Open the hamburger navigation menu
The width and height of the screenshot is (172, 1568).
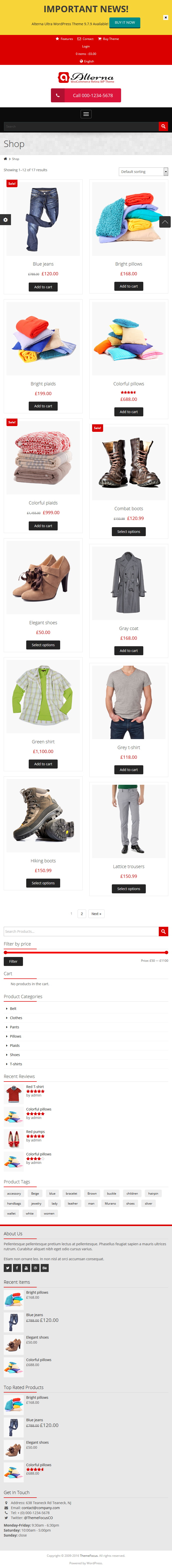coord(86,114)
